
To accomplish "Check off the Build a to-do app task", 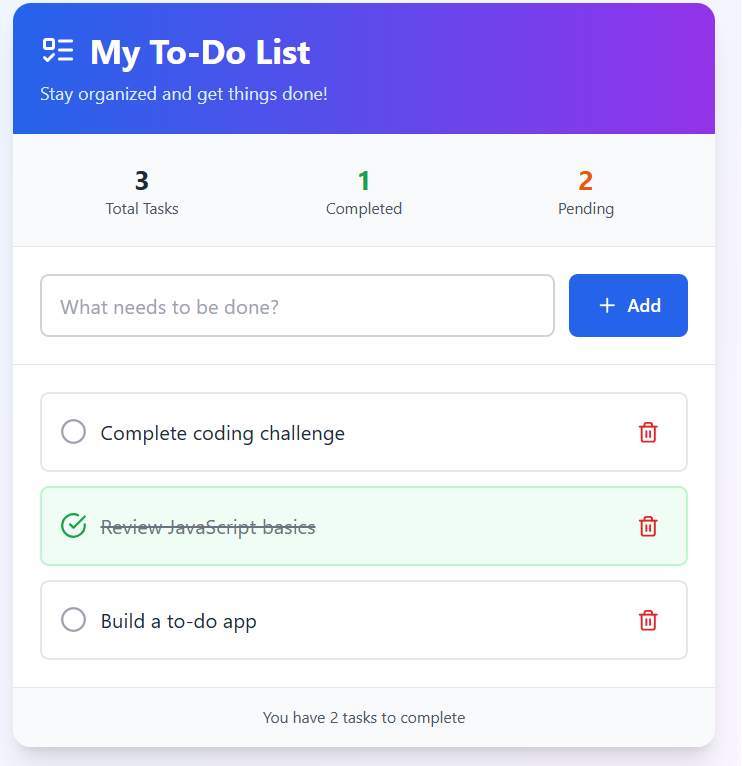I will [73, 620].
